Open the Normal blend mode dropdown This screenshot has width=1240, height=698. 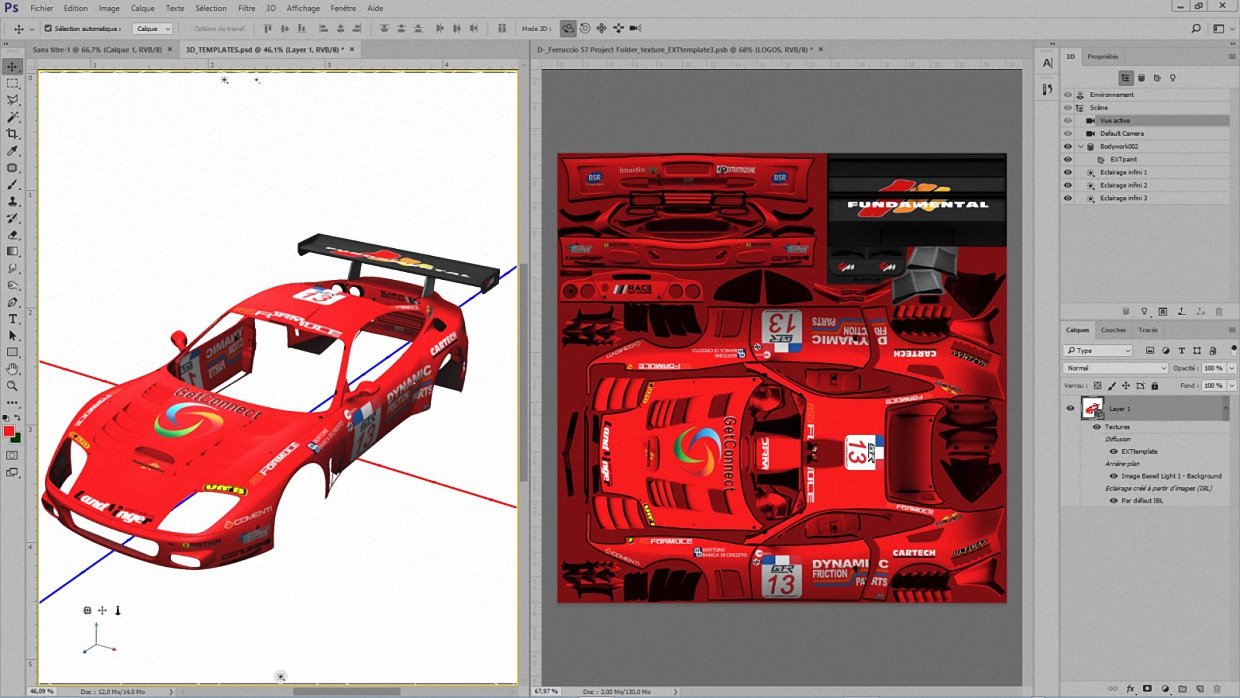coord(1115,368)
